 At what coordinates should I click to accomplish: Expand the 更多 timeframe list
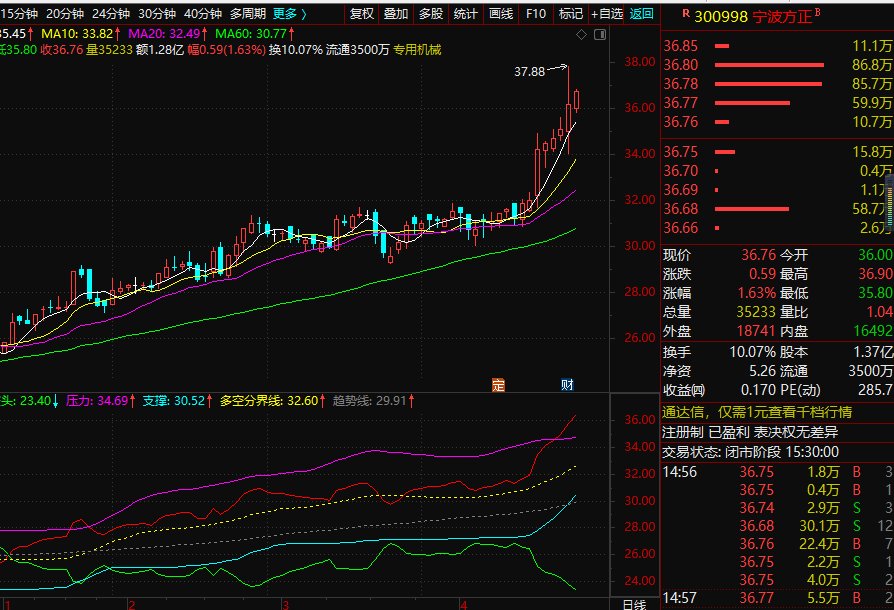click(x=289, y=14)
